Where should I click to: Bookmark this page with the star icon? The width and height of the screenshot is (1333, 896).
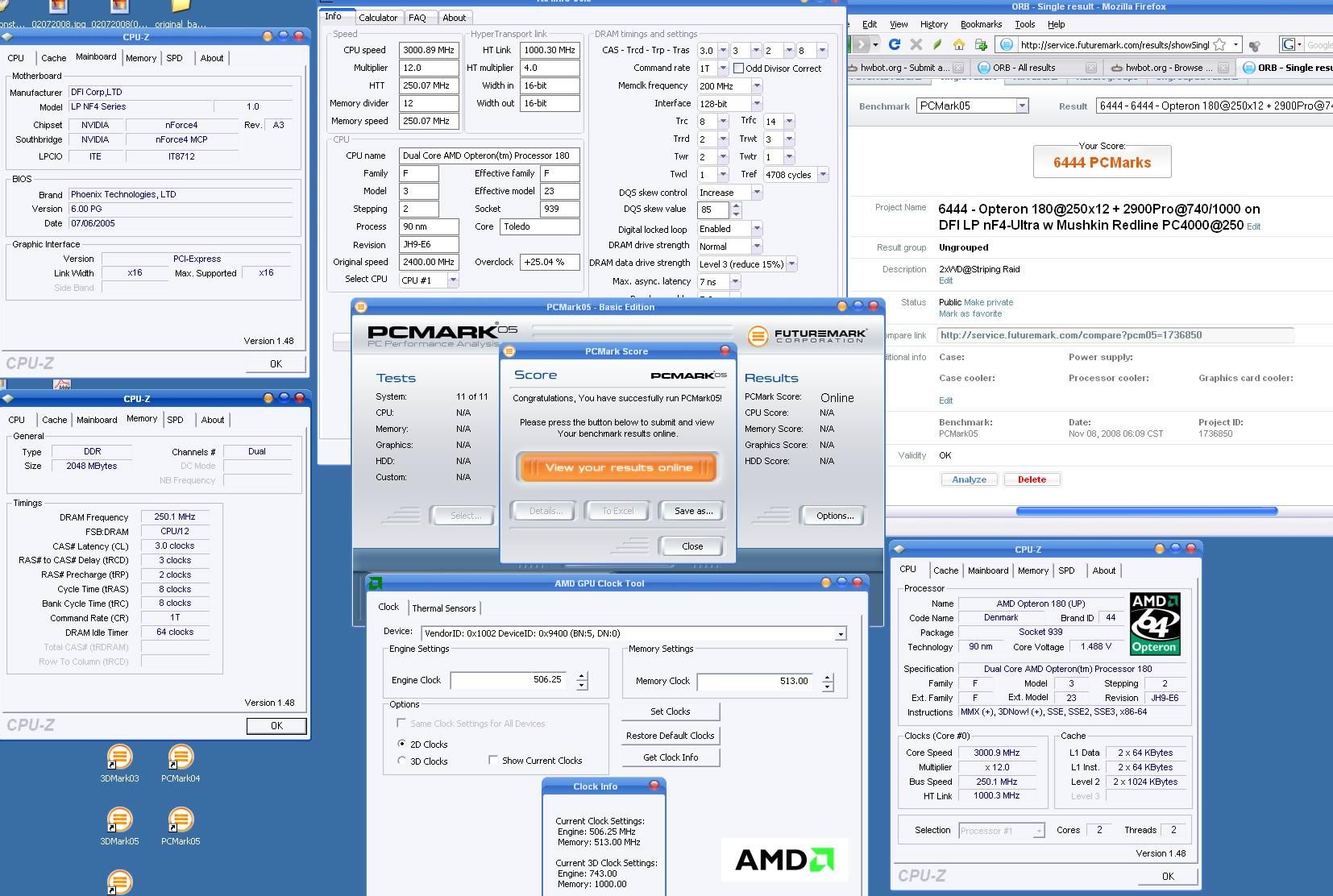[x=1219, y=44]
